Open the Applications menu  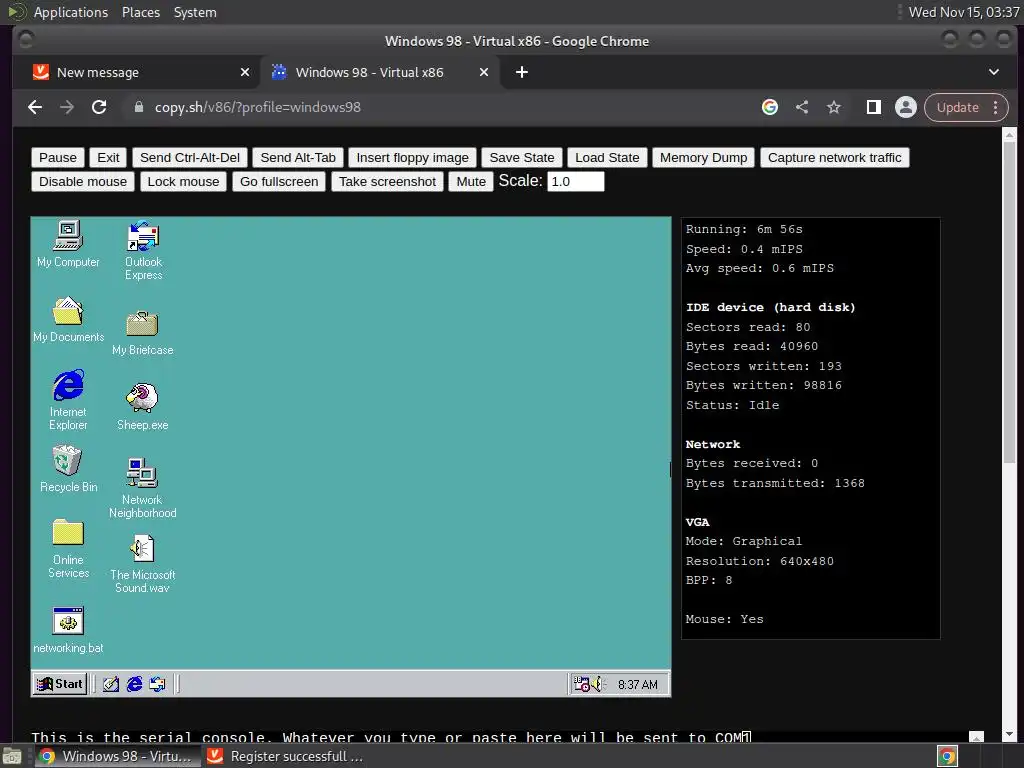(x=71, y=12)
